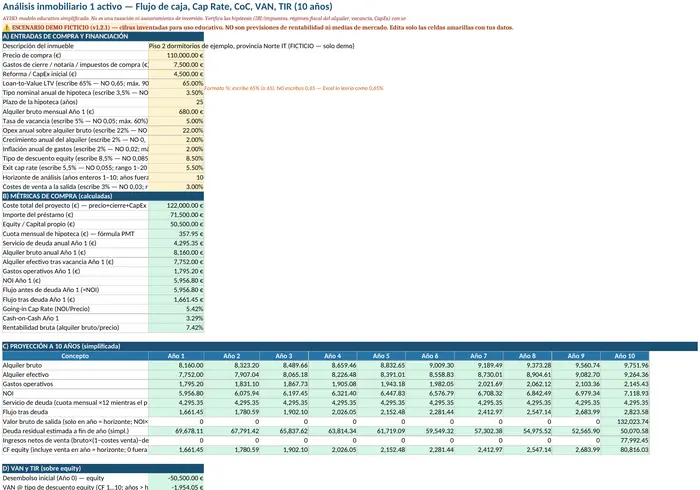Image resolution: width=700 pixels, height=490 pixels.
Task: Click Importe del préstamo value 71,500.00 €
Action: [x=176, y=215]
